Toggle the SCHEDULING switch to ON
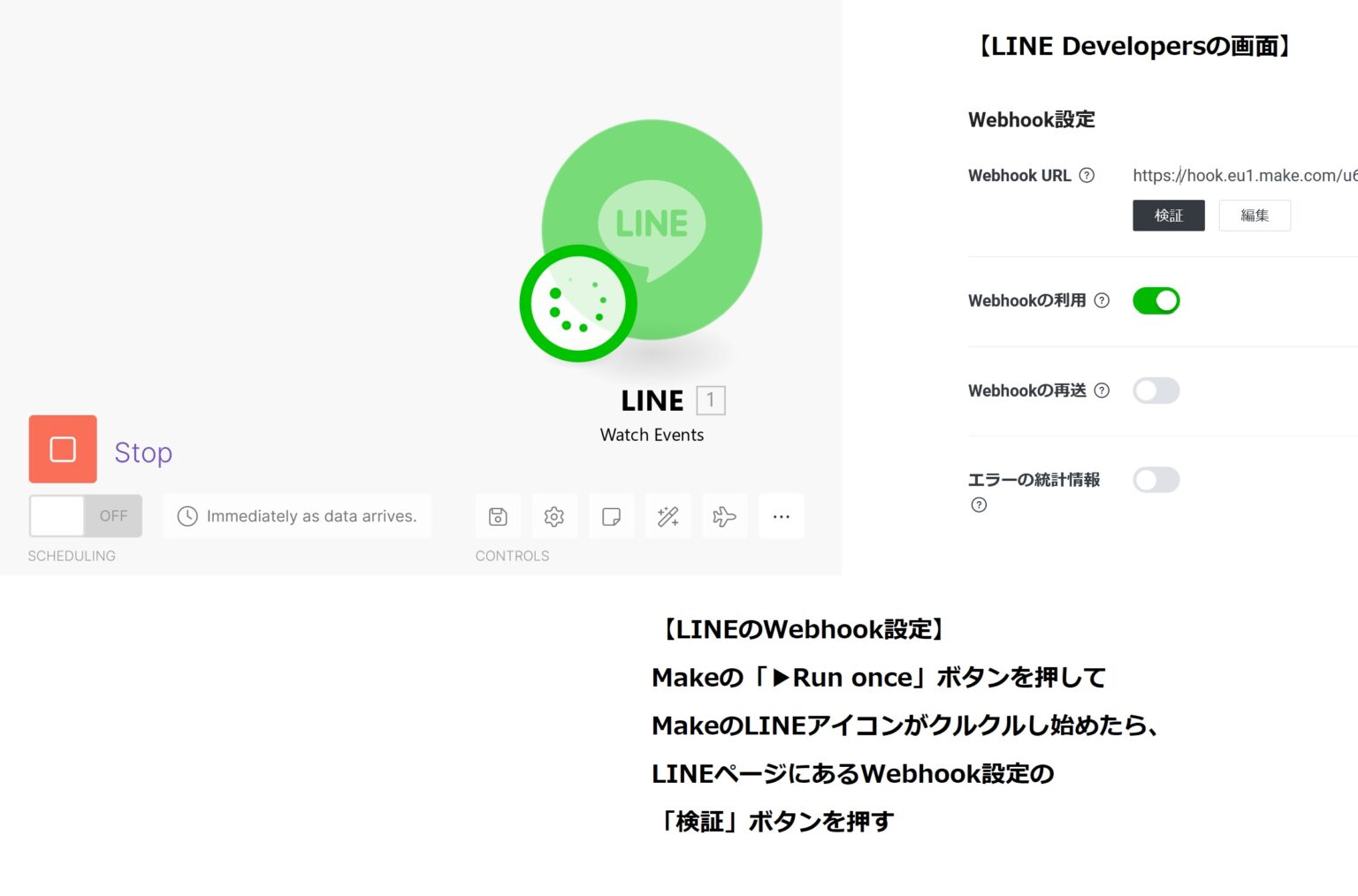This screenshot has height=896, width=1358. (x=85, y=516)
